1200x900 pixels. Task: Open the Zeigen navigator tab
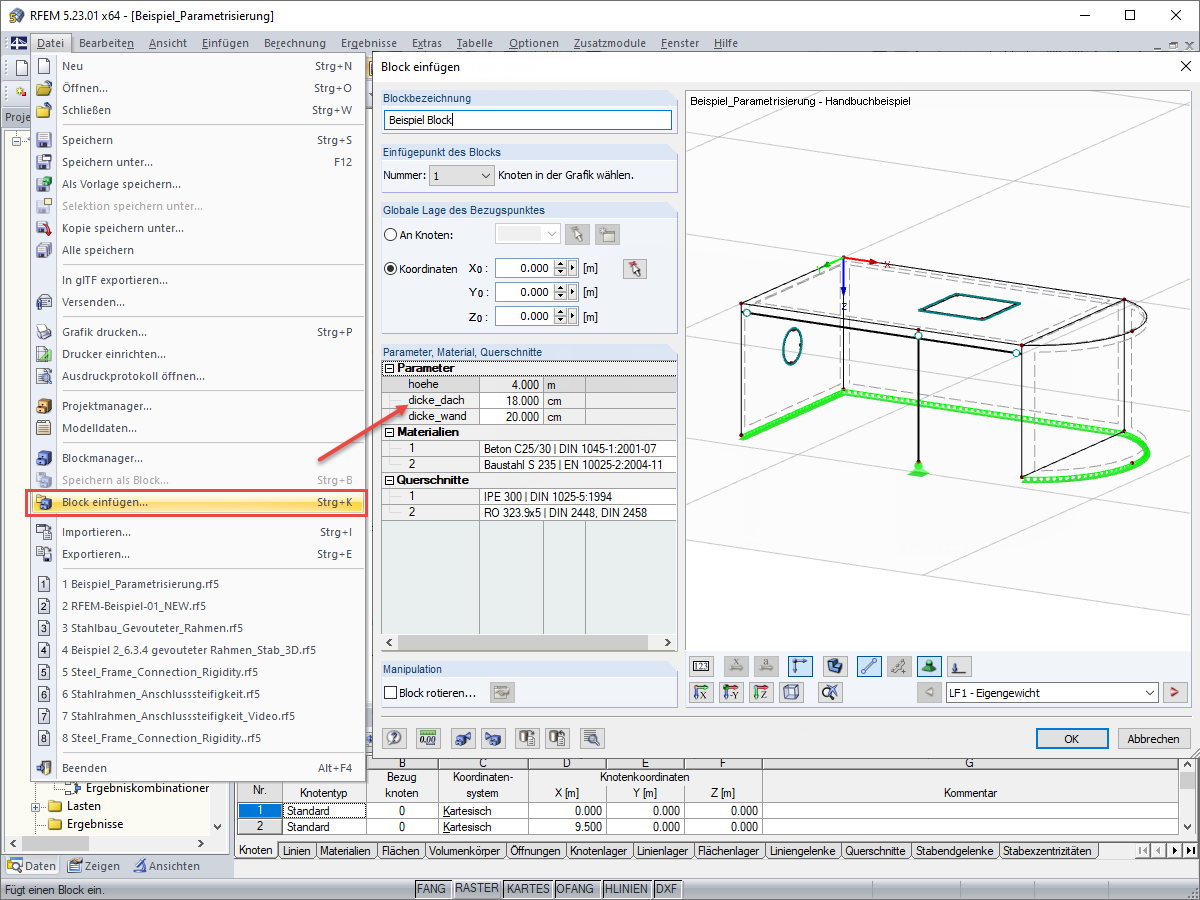93,866
